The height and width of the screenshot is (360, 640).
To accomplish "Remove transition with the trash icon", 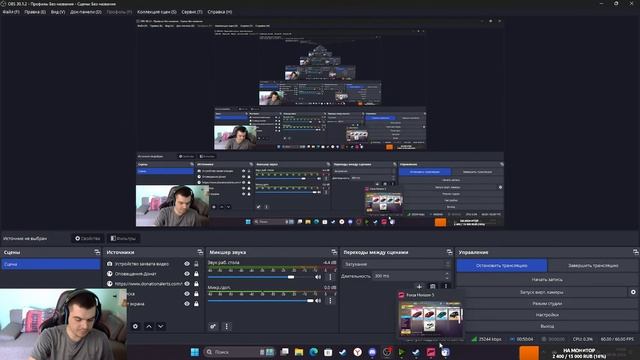I will click(x=433, y=287).
